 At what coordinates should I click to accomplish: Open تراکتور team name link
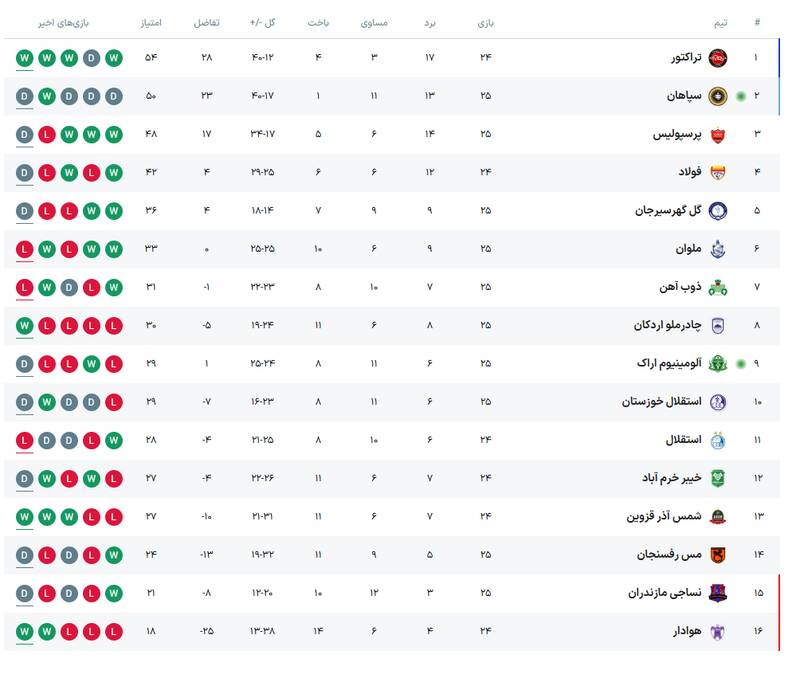click(686, 58)
